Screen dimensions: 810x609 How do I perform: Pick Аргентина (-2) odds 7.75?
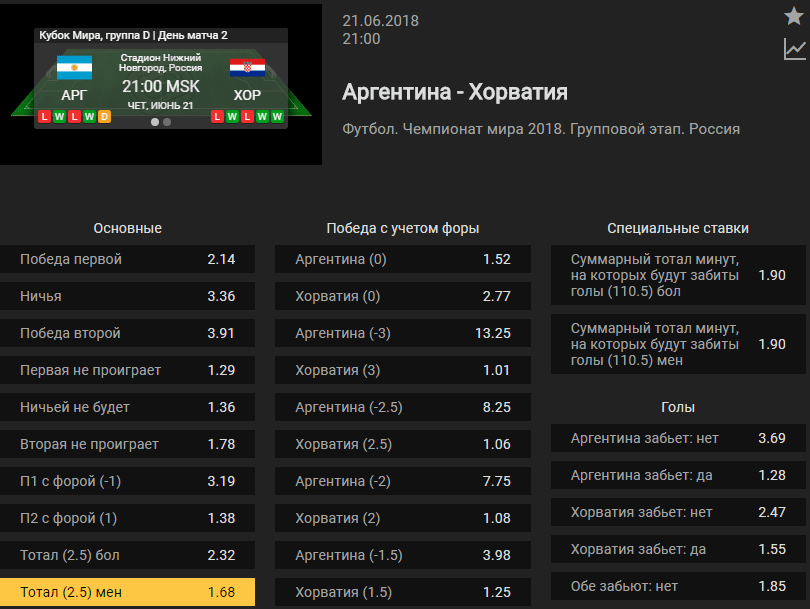tap(403, 481)
